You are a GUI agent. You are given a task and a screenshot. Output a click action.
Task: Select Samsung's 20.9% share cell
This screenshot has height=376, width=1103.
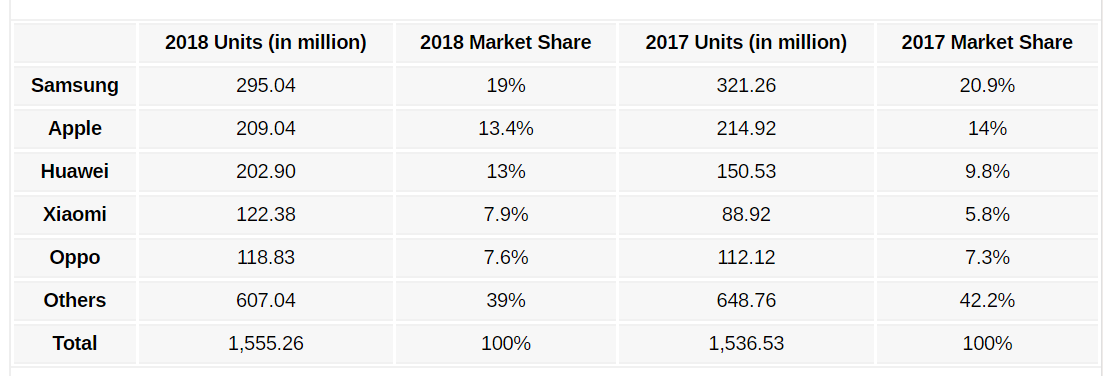pyautogui.click(x=987, y=86)
